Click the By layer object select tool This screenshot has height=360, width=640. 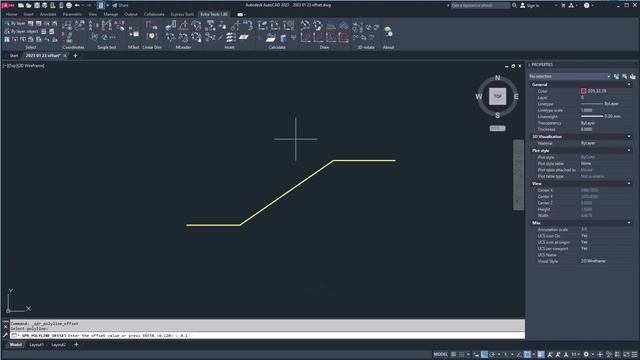coord(21,31)
